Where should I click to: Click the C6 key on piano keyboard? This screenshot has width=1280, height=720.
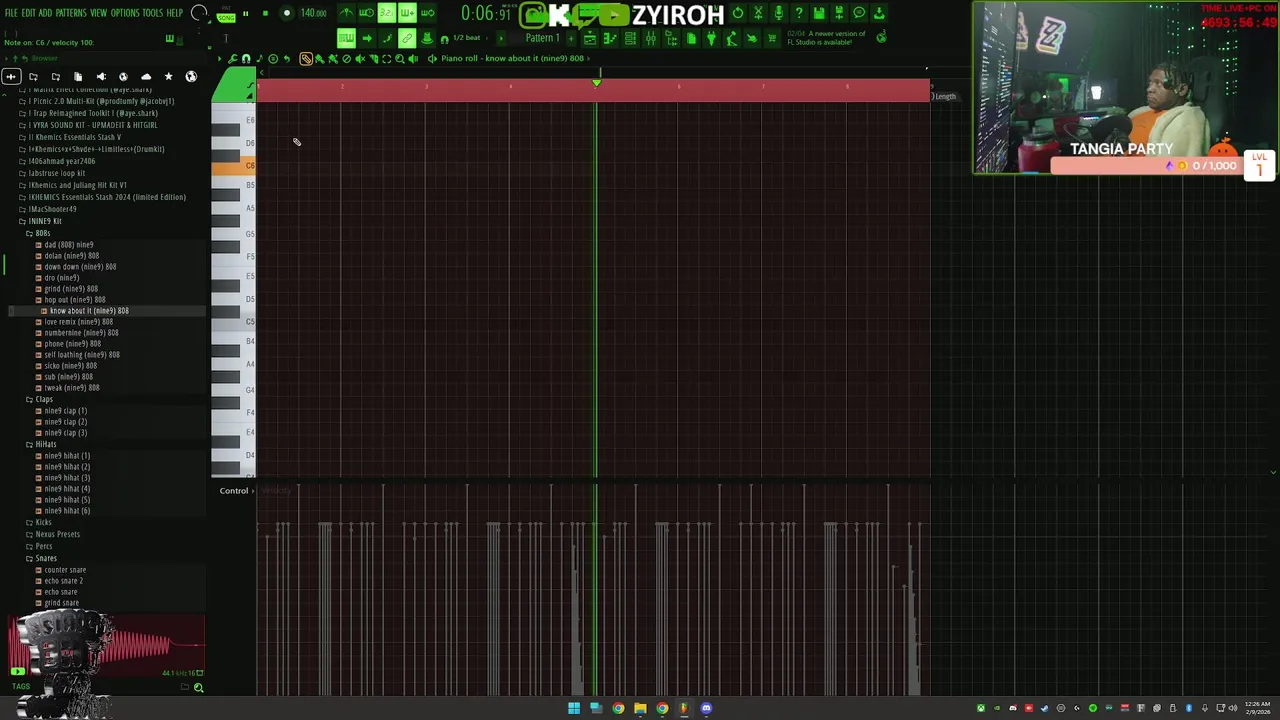[233, 165]
